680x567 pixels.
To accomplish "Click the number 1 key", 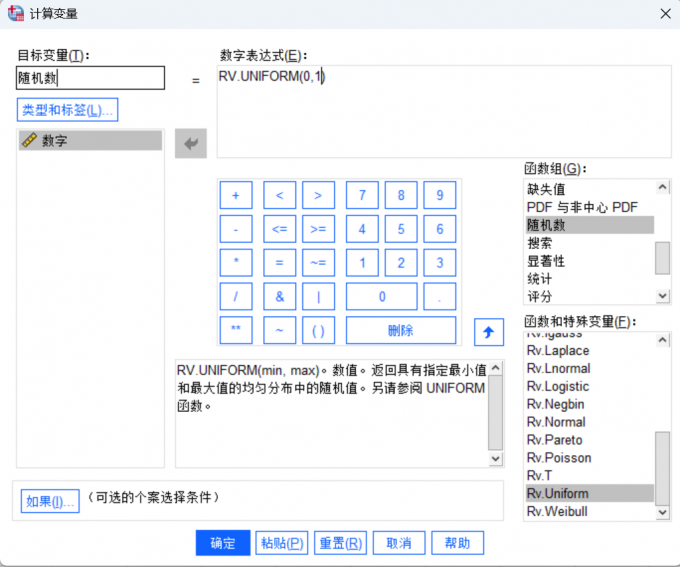I will 362,262.
